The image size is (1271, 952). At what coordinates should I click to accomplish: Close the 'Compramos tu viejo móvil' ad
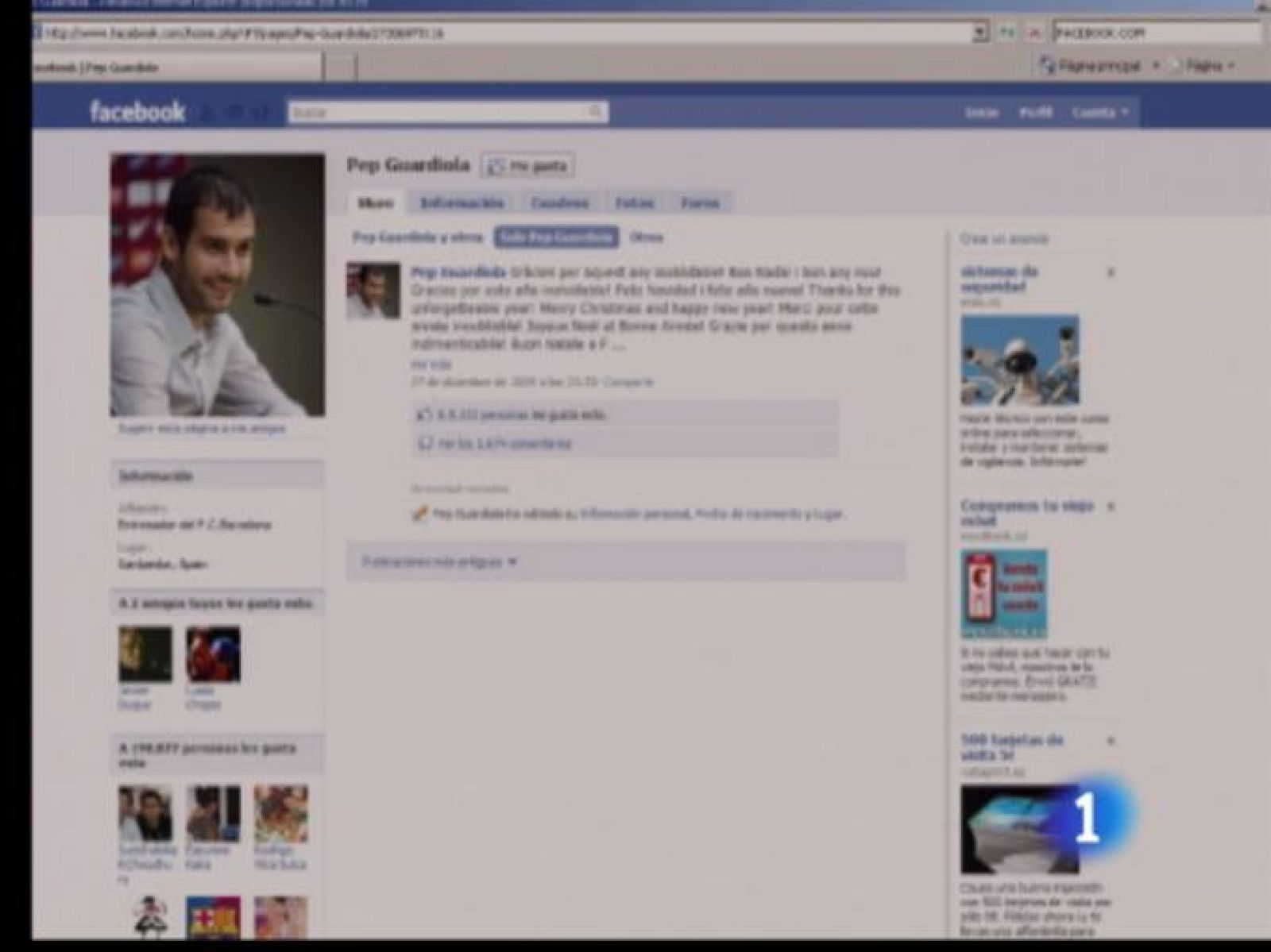pyautogui.click(x=1111, y=506)
